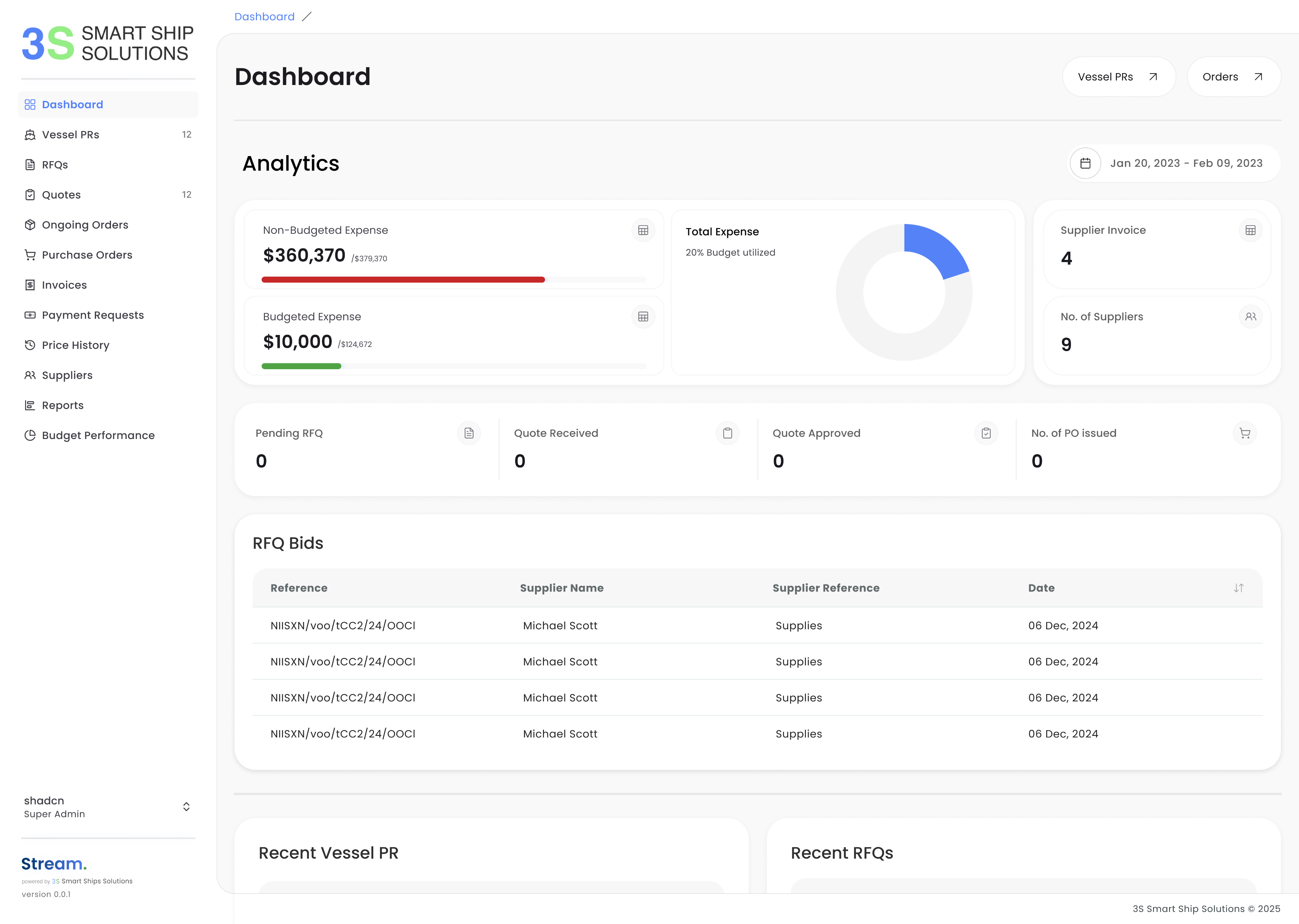
Task: Expand the shadcn Super Admin user switcher
Action: (186, 807)
